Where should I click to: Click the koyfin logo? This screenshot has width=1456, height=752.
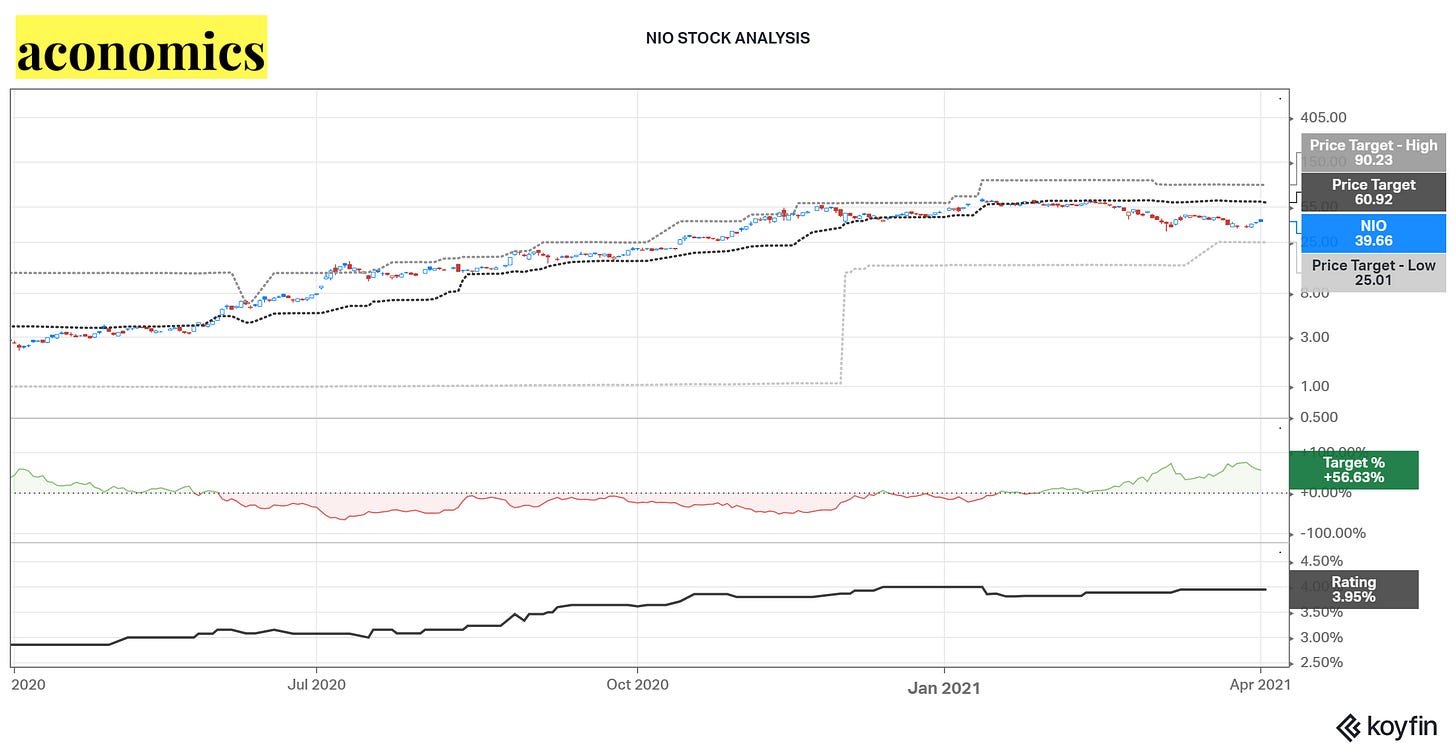pyautogui.click(x=1388, y=727)
